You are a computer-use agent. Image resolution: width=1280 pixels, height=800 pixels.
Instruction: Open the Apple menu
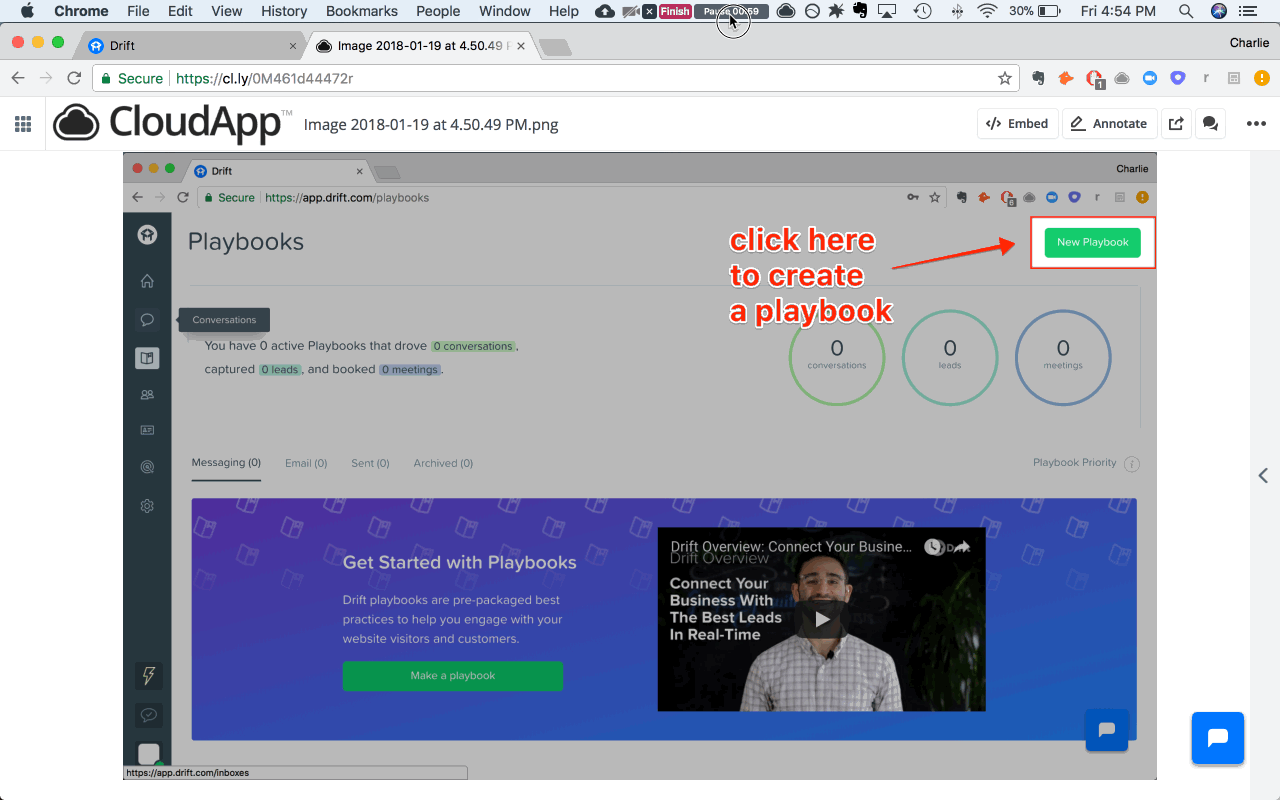[27, 11]
